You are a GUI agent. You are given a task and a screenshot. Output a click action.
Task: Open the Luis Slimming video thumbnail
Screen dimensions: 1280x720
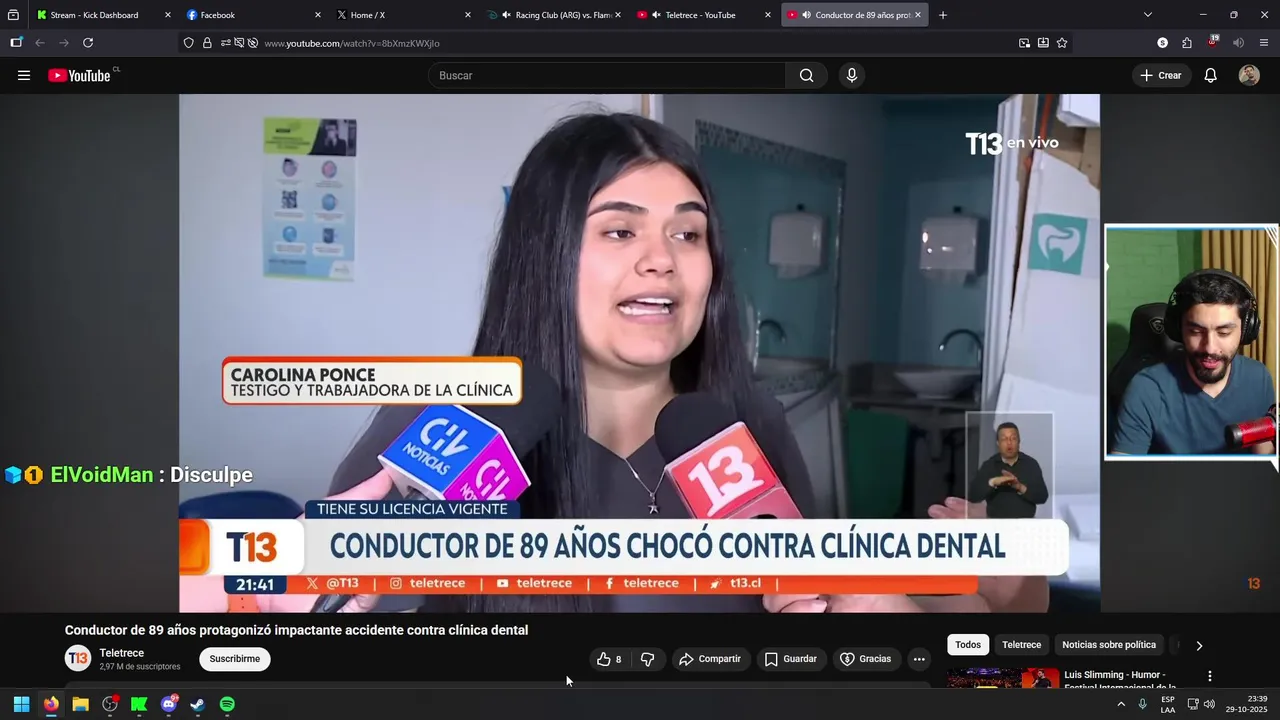pos(1002,678)
